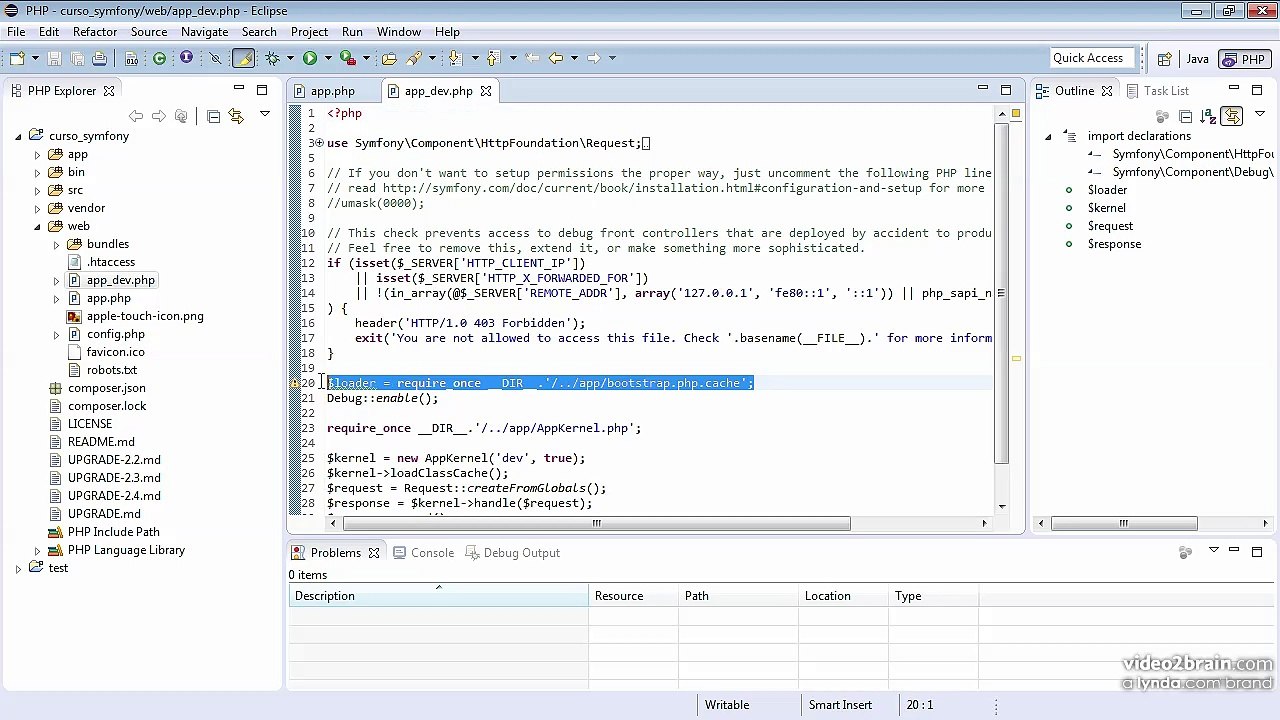Viewport: 1280px width, 720px height.
Task: Switch to the Debug Output tab
Action: click(x=513, y=553)
